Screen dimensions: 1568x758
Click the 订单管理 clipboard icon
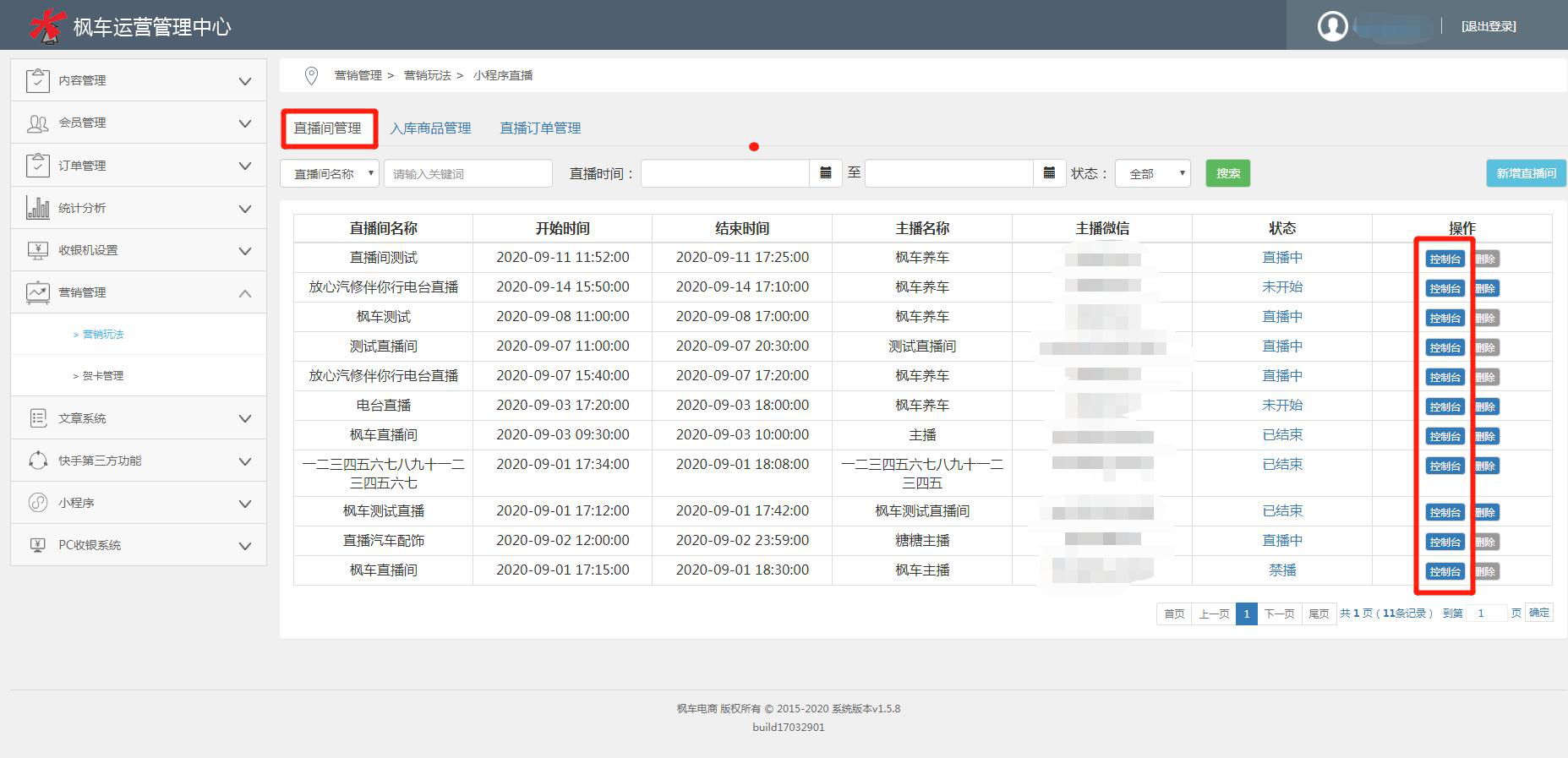tap(38, 165)
